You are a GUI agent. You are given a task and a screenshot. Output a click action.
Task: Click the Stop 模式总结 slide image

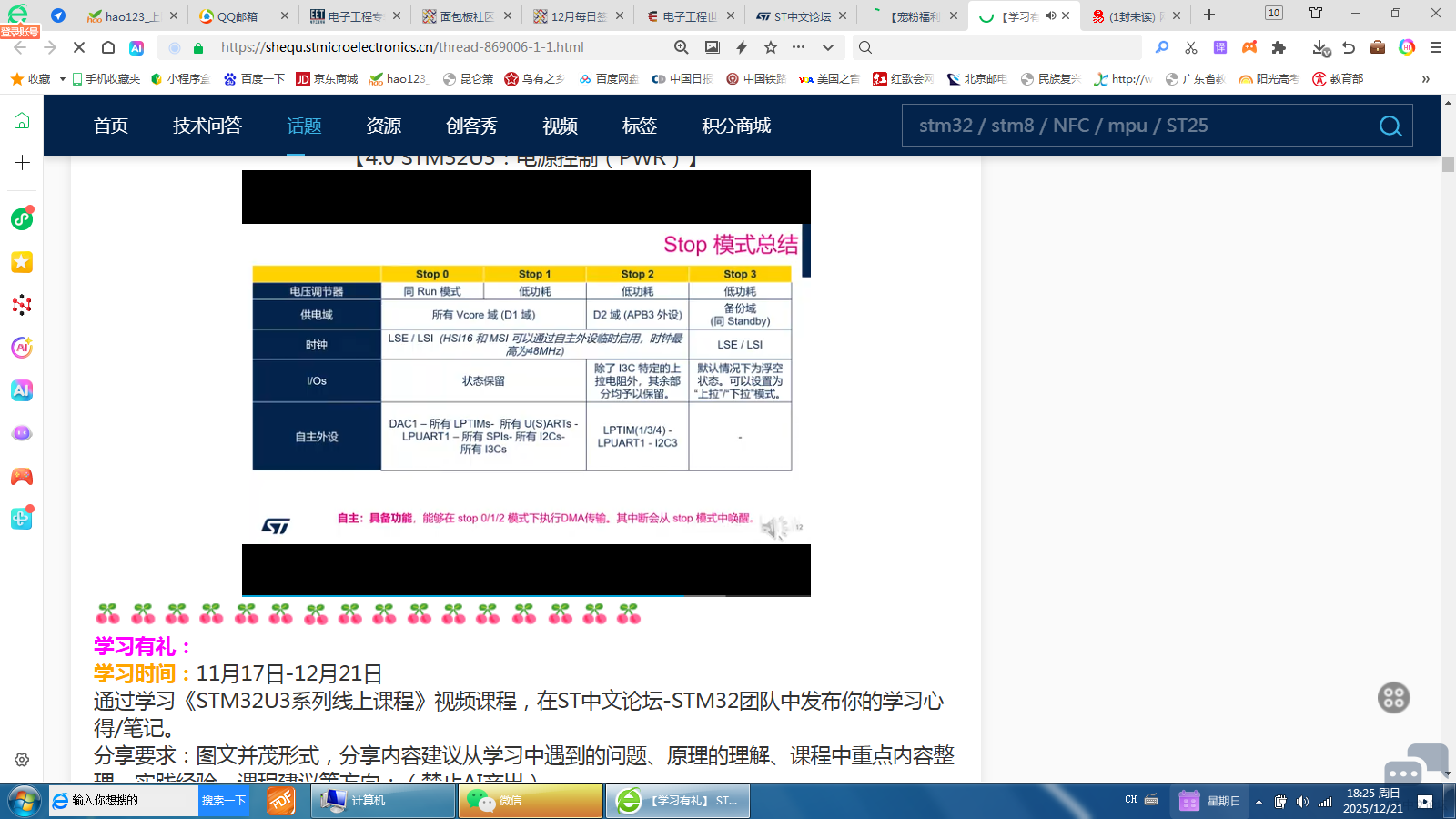(x=526, y=383)
